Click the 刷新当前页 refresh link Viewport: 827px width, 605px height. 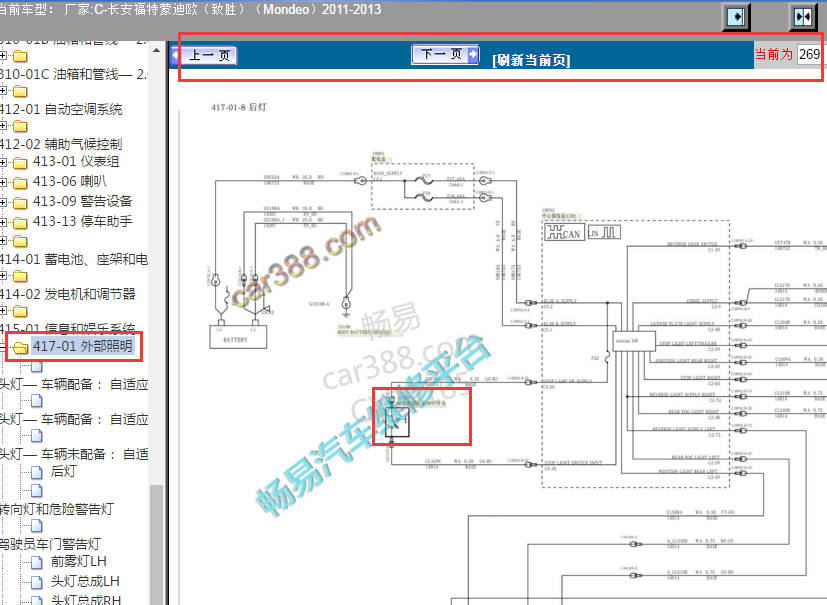point(531,60)
